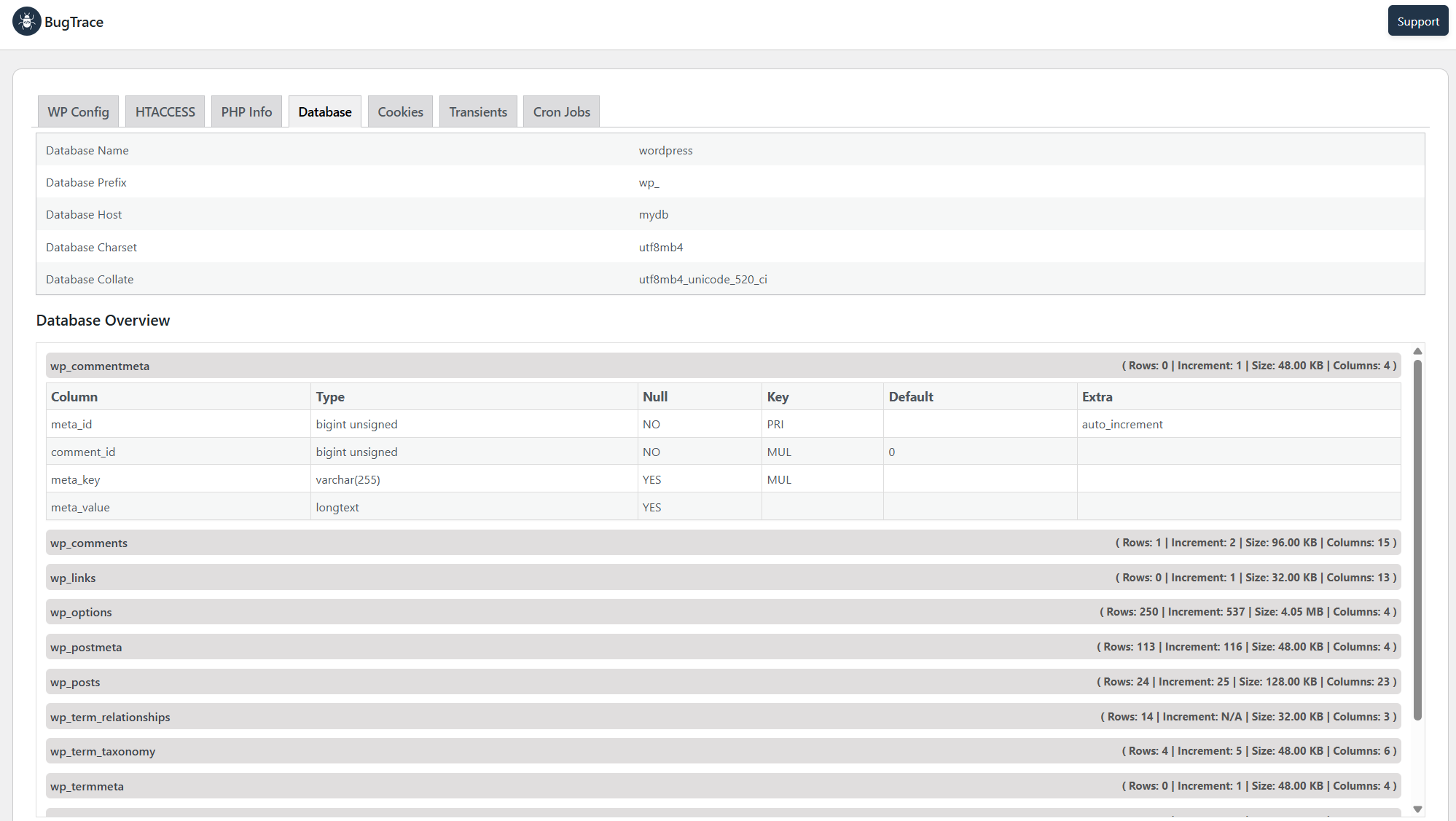Click the Database Overview vertical scrollbar thumb
The height and width of the screenshot is (821, 1456).
(1417, 540)
